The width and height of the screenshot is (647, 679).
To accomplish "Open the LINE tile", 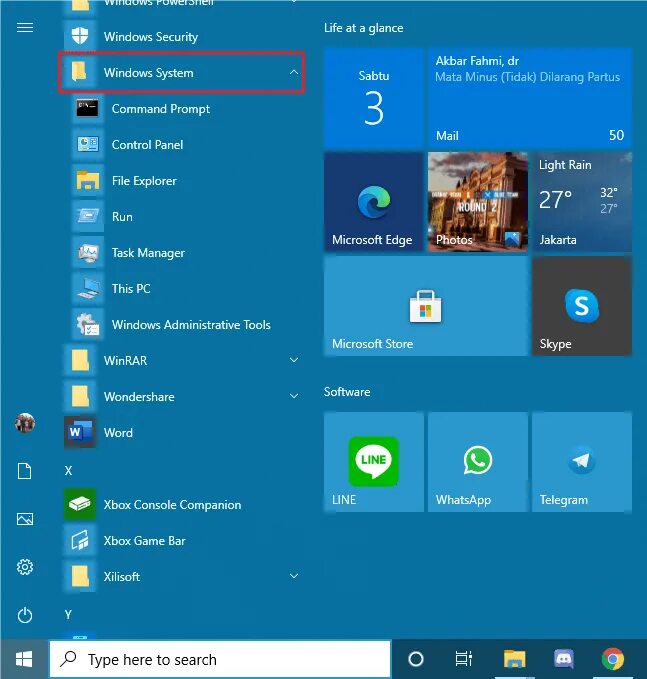I will click(374, 462).
